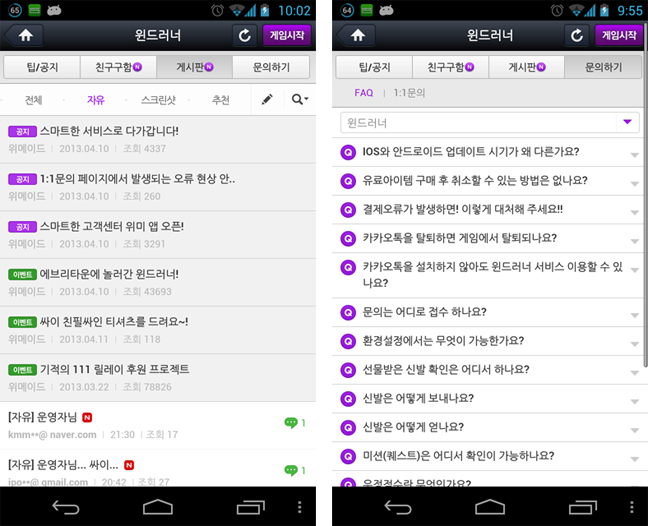
Task: Tap the right phone's FAQ scrollbar
Action: (x=646, y=194)
